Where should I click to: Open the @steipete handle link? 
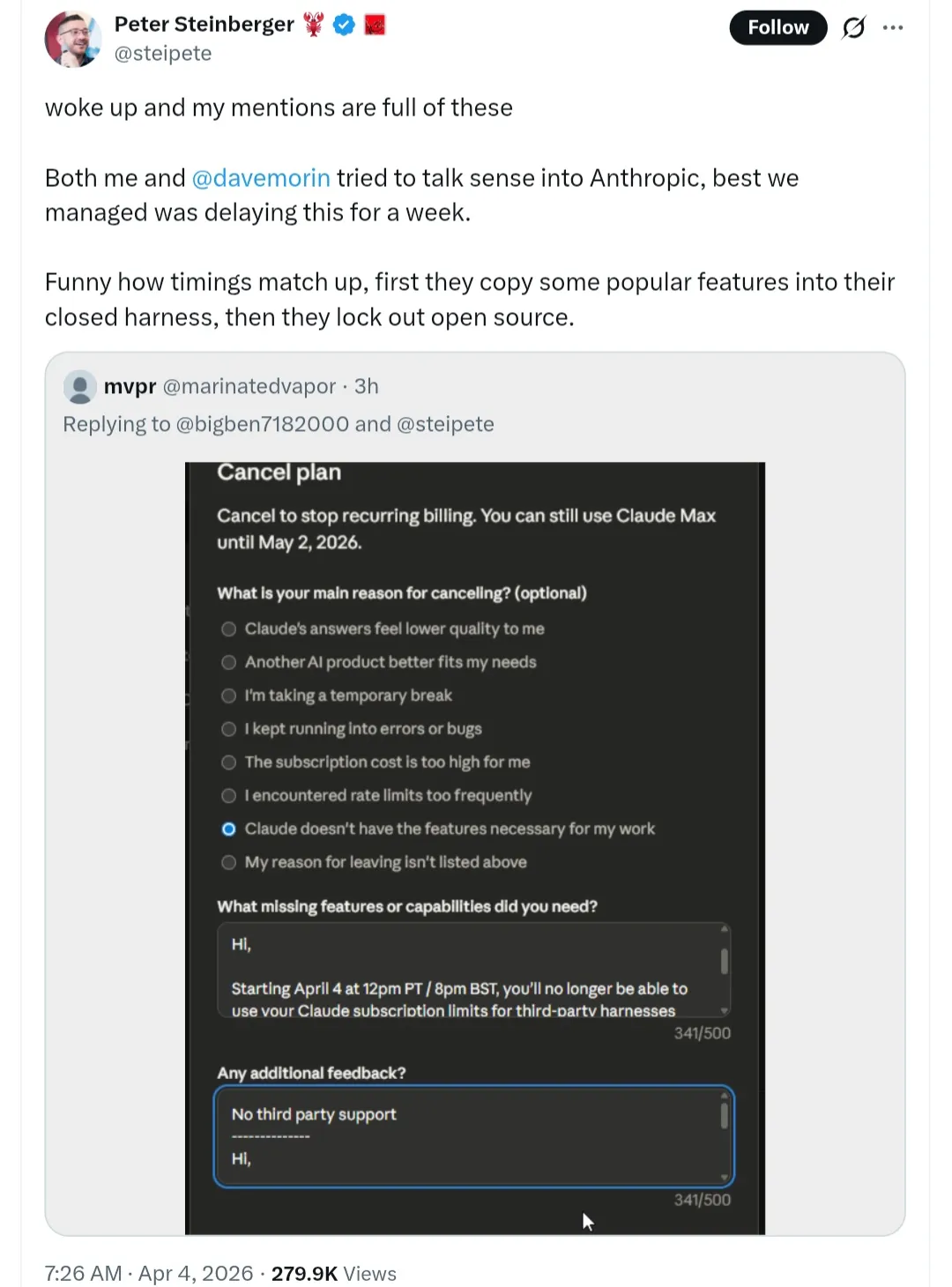coord(163,54)
